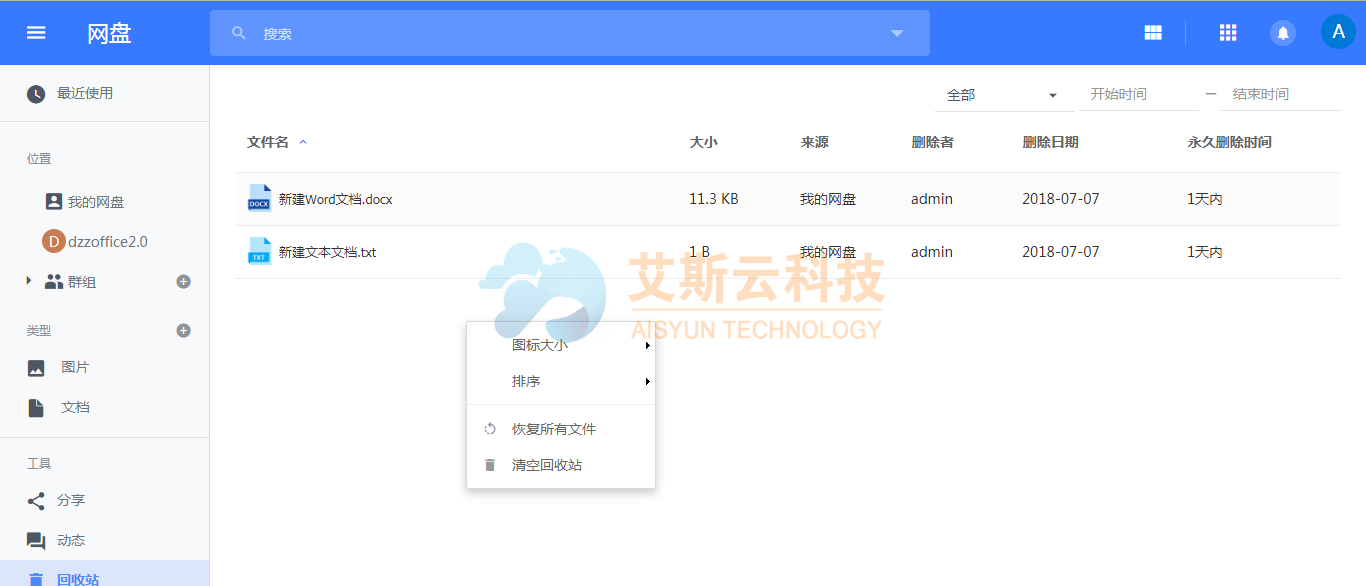1366x586 pixels.
Task: Open 分享 in the tools section
Action: [x=71, y=500]
